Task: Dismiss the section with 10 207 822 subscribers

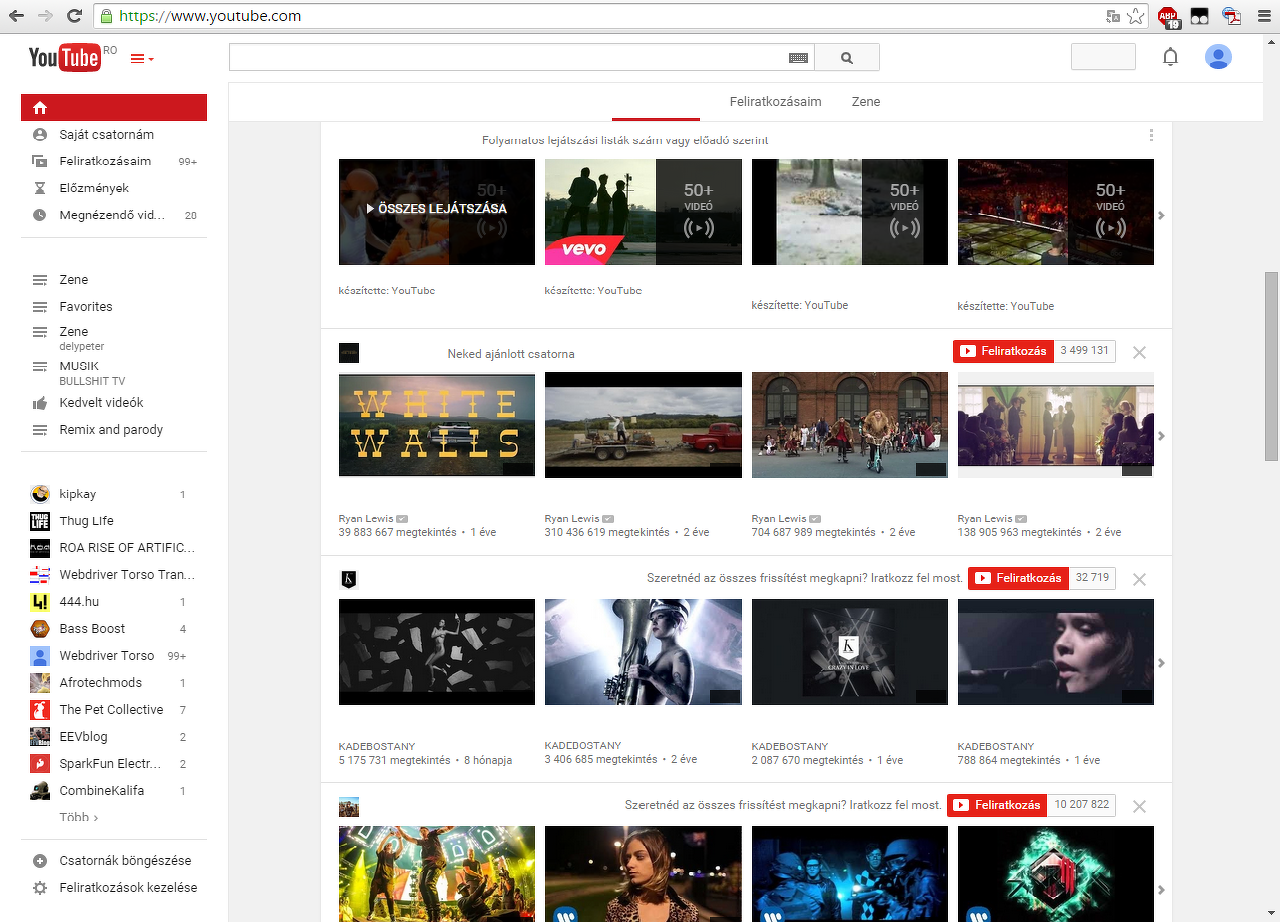Action: [x=1139, y=806]
